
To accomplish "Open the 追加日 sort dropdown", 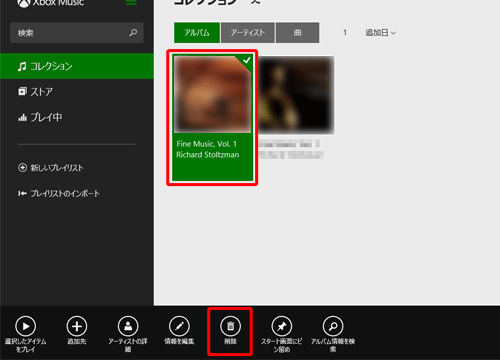I will pos(380,33).
